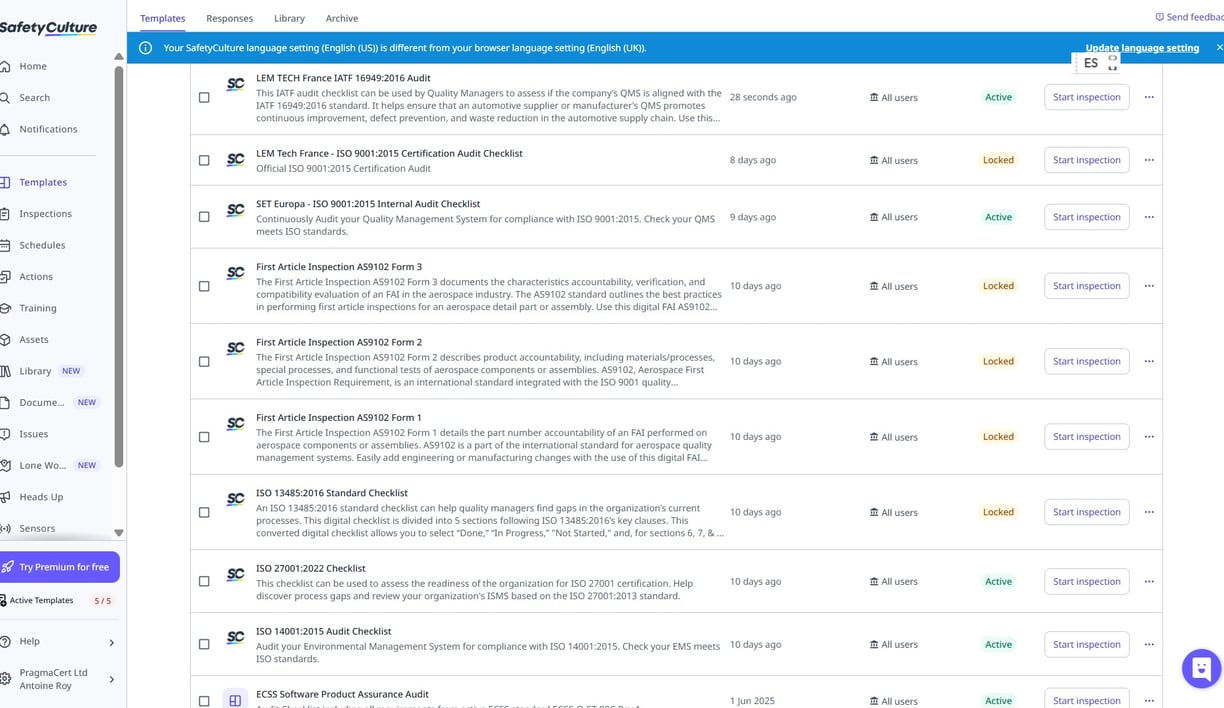The width and height of the screenshot is (1224, 708).
Task: Start inspection for SET Europa ISO 9001:2015
Action: pyautogui.click(x=1086, y=217)
